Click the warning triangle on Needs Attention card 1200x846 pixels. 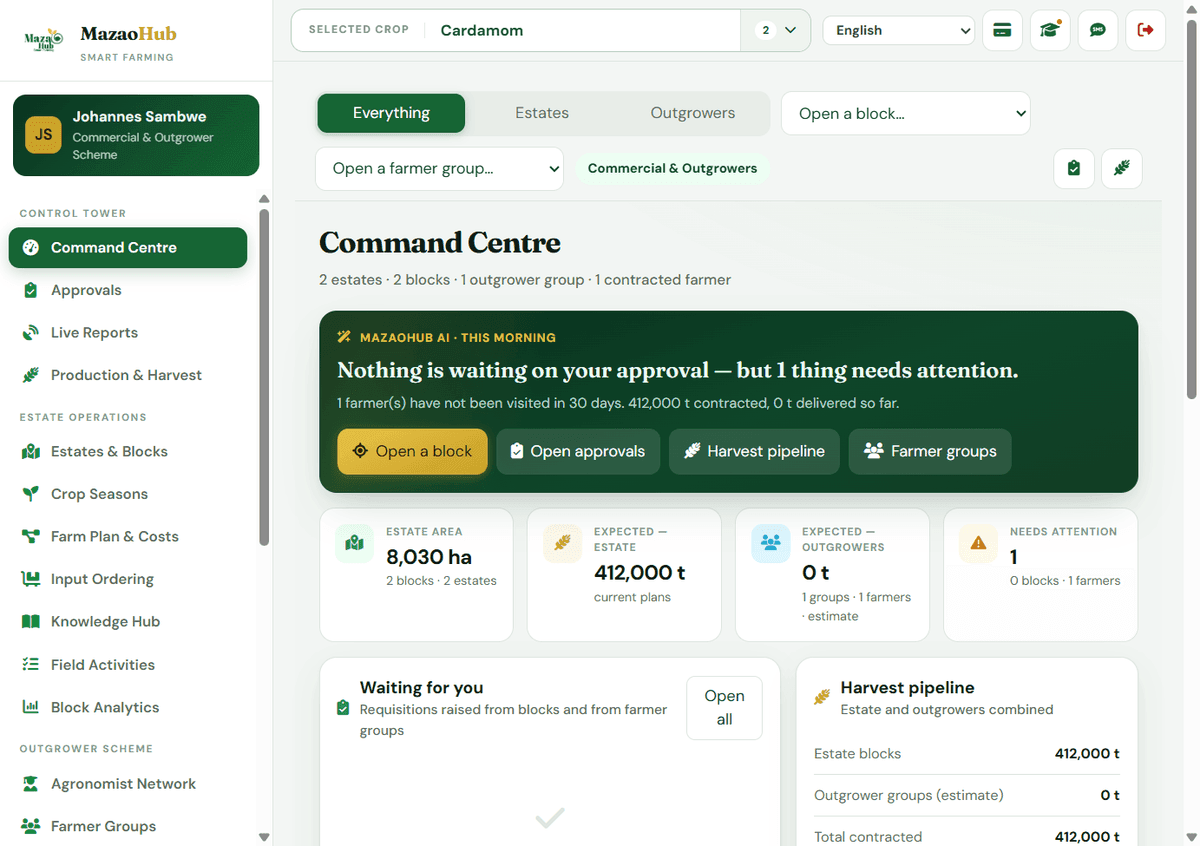point(978,544)
